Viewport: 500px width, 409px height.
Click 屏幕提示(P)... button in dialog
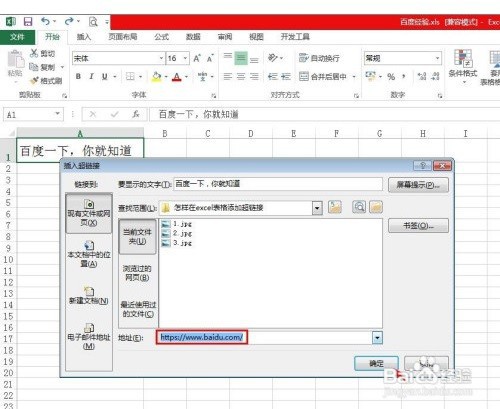pos(418,185)
